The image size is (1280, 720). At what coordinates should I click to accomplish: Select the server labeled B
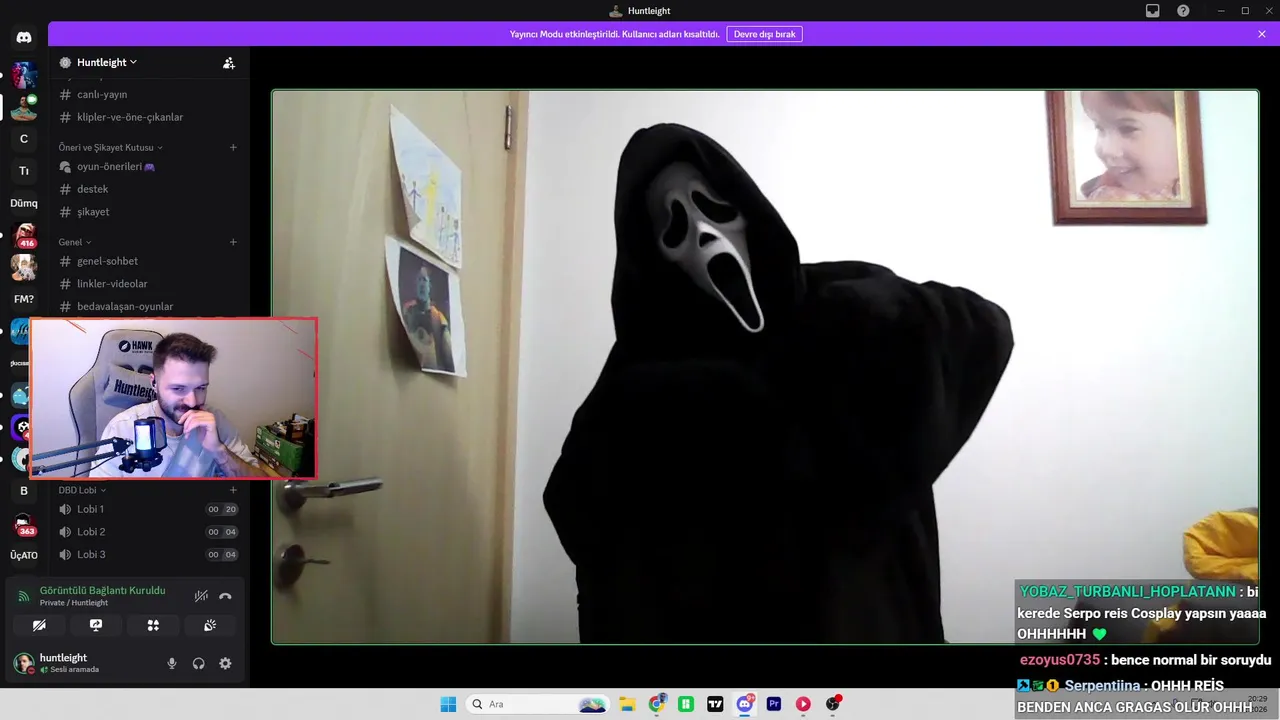(24, 491)
